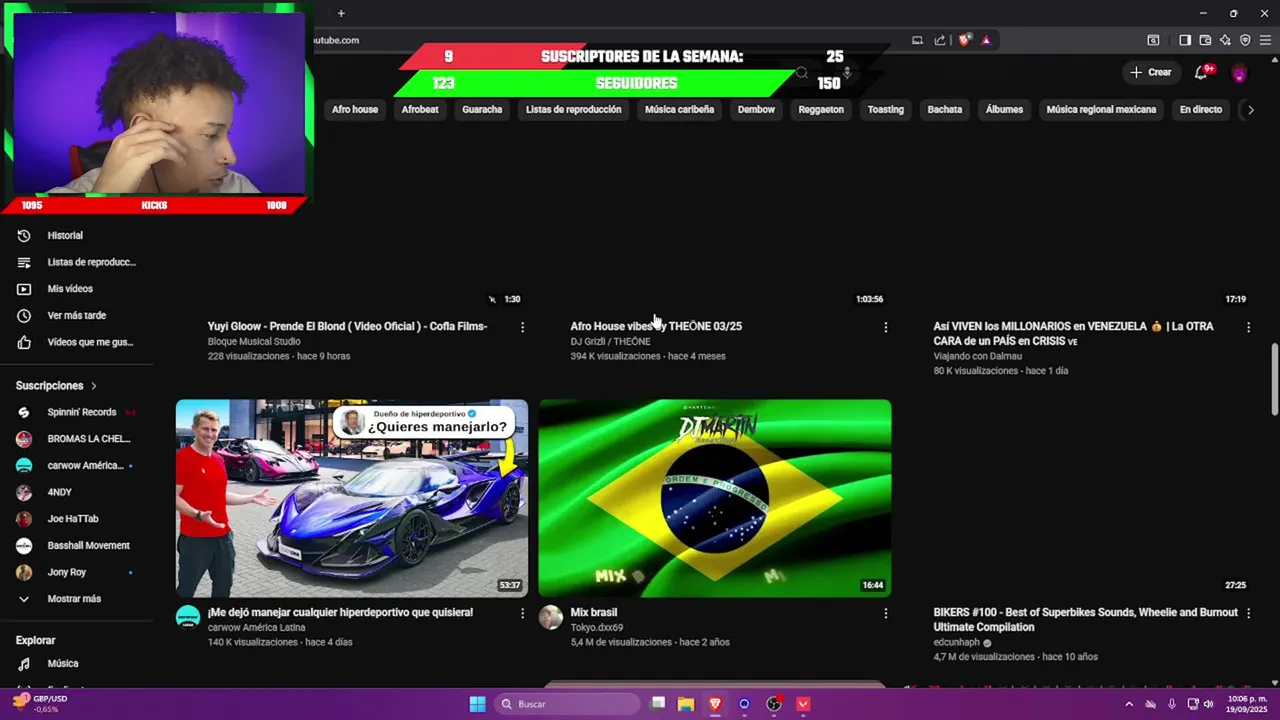The image size is (1280, 720).
Task: Open the Afro House vibes video title
Action: (x=656, y=326)
